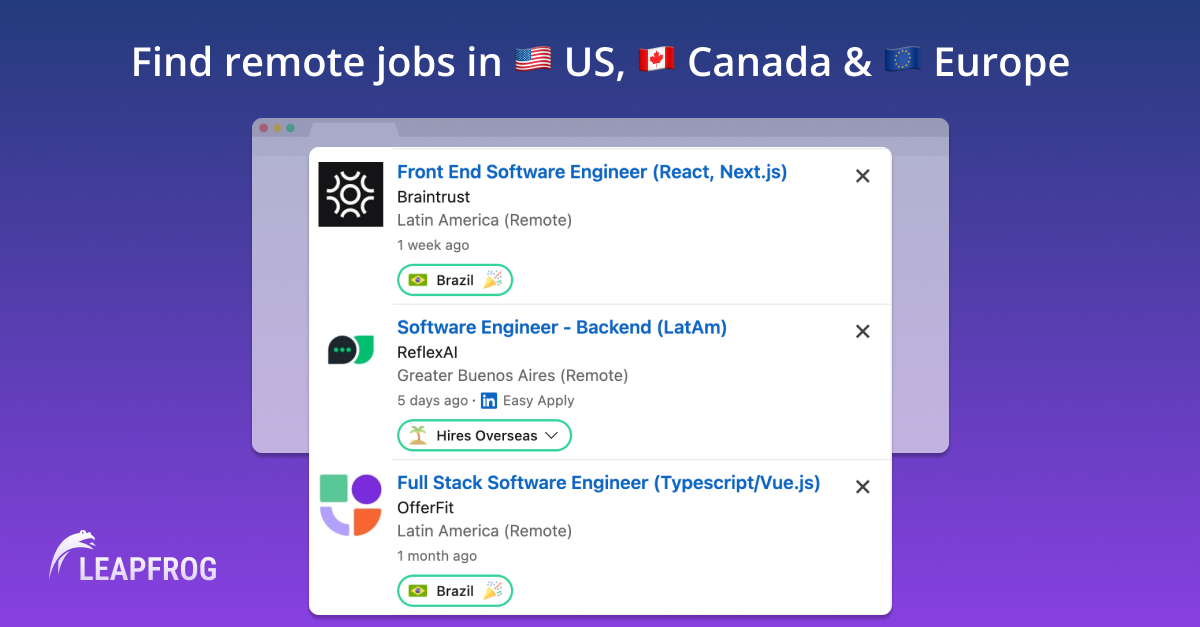
Task: Open the Full Stack Software Engineer job
Action: 608,482
